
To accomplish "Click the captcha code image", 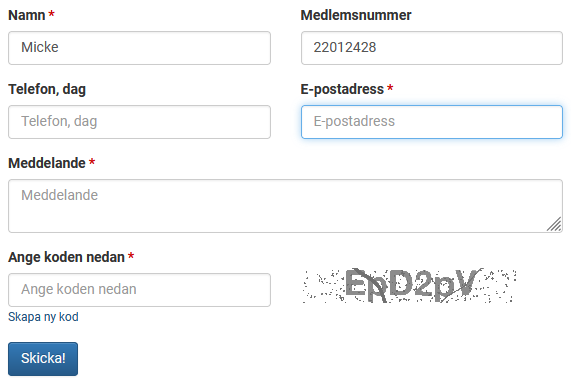I will (x=409, y=286).
